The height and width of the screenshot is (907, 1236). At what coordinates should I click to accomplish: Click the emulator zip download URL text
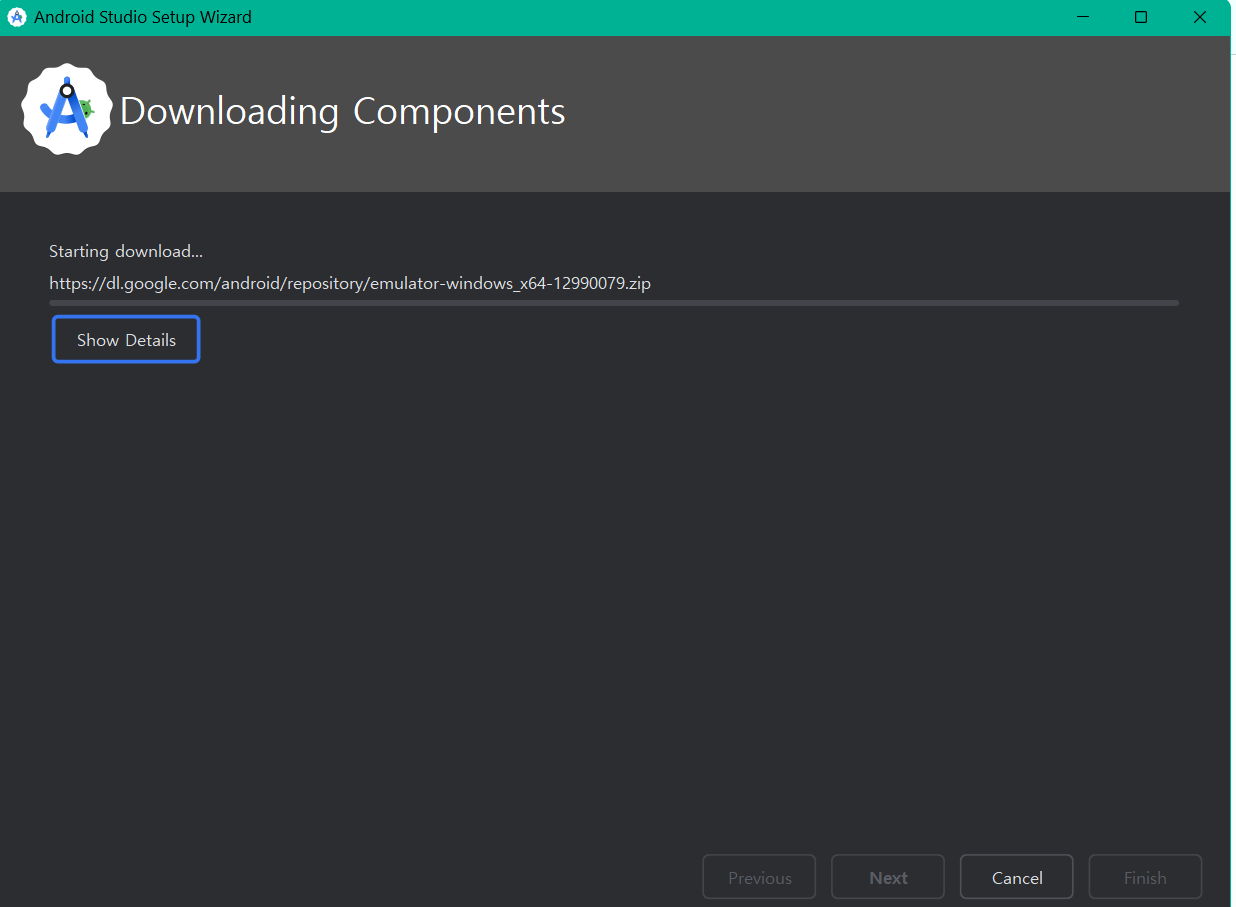pyautogui.click(x=350, y=283)
